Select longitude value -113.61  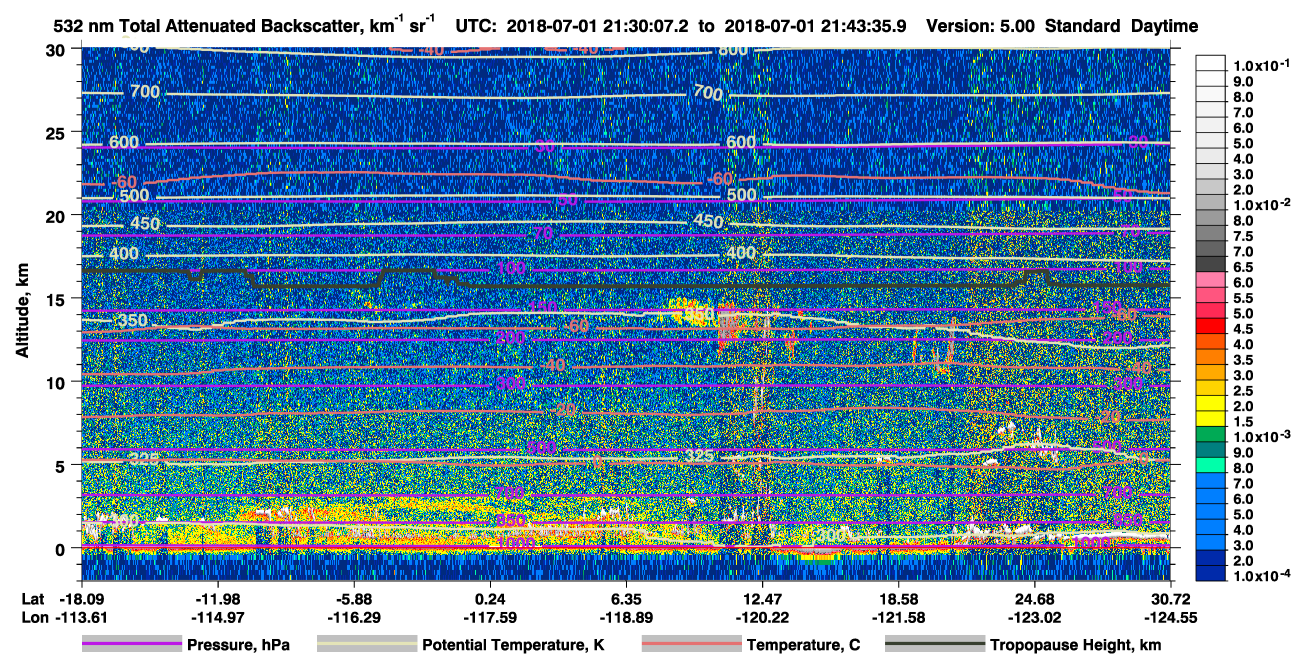point(81,617)
